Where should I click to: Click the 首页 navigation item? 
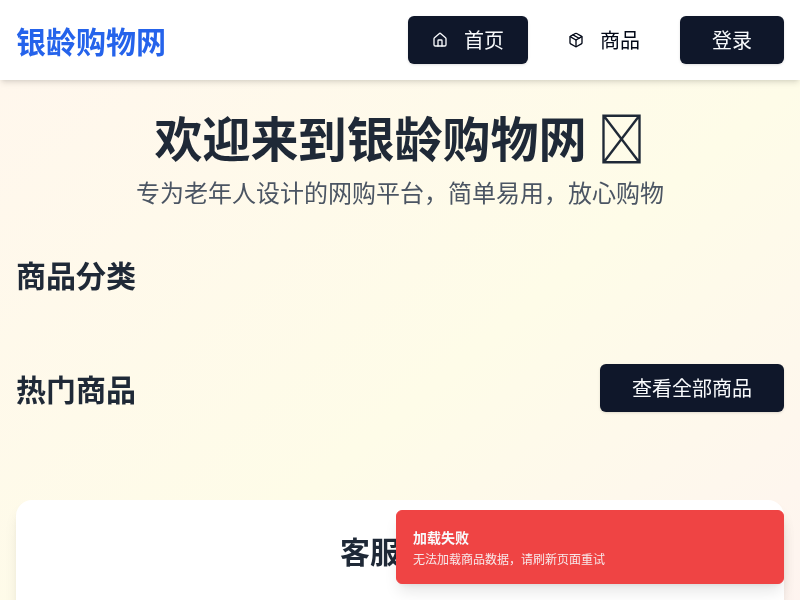[x=468, y=40]
